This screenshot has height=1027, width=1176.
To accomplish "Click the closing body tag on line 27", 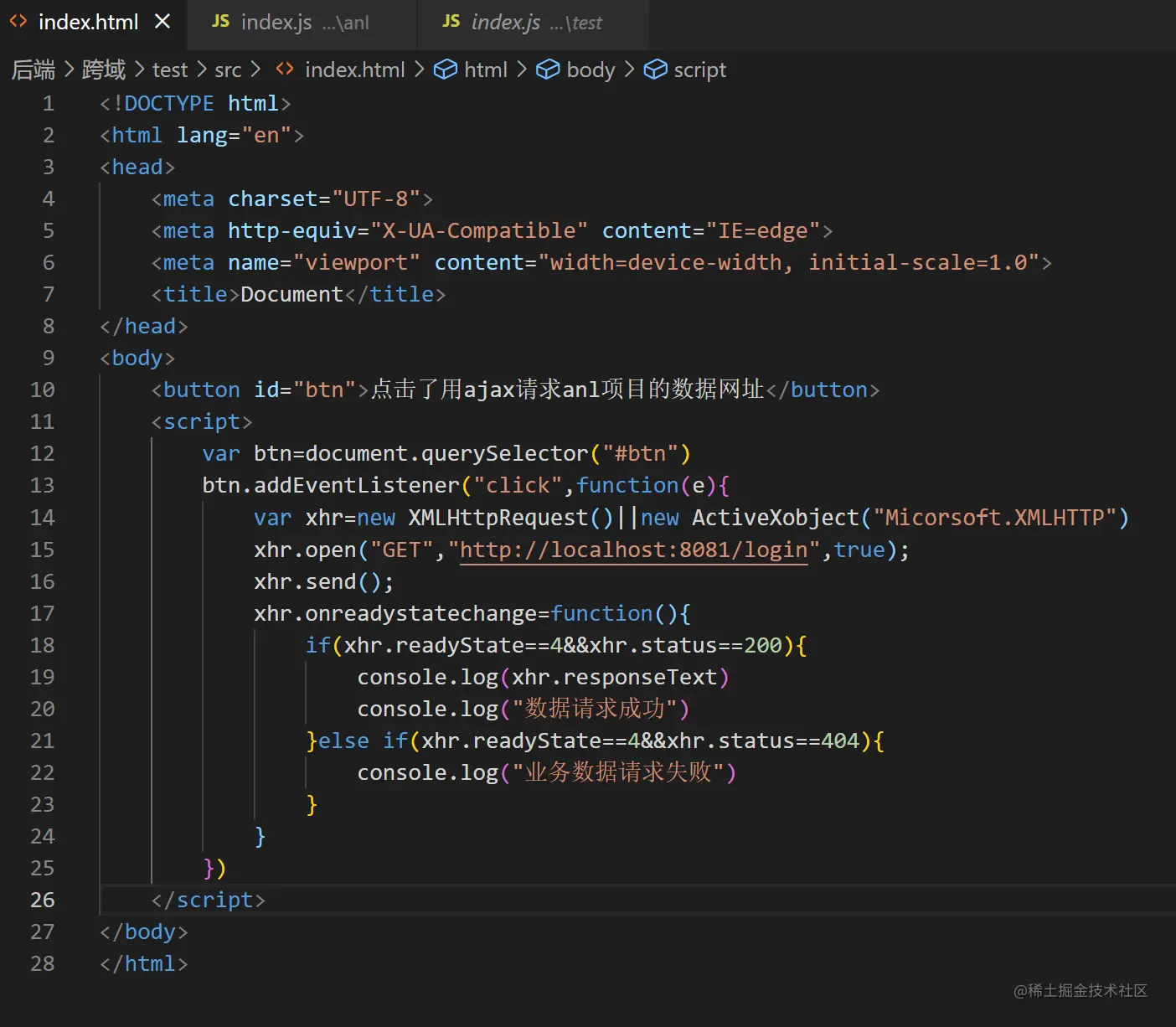I will point(144,932).
